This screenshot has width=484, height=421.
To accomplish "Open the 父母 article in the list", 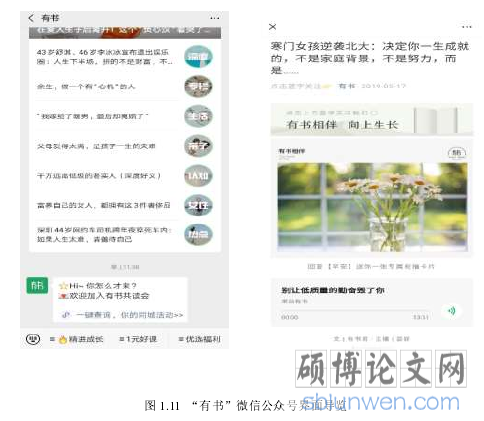I will click(x=96, y=146).
